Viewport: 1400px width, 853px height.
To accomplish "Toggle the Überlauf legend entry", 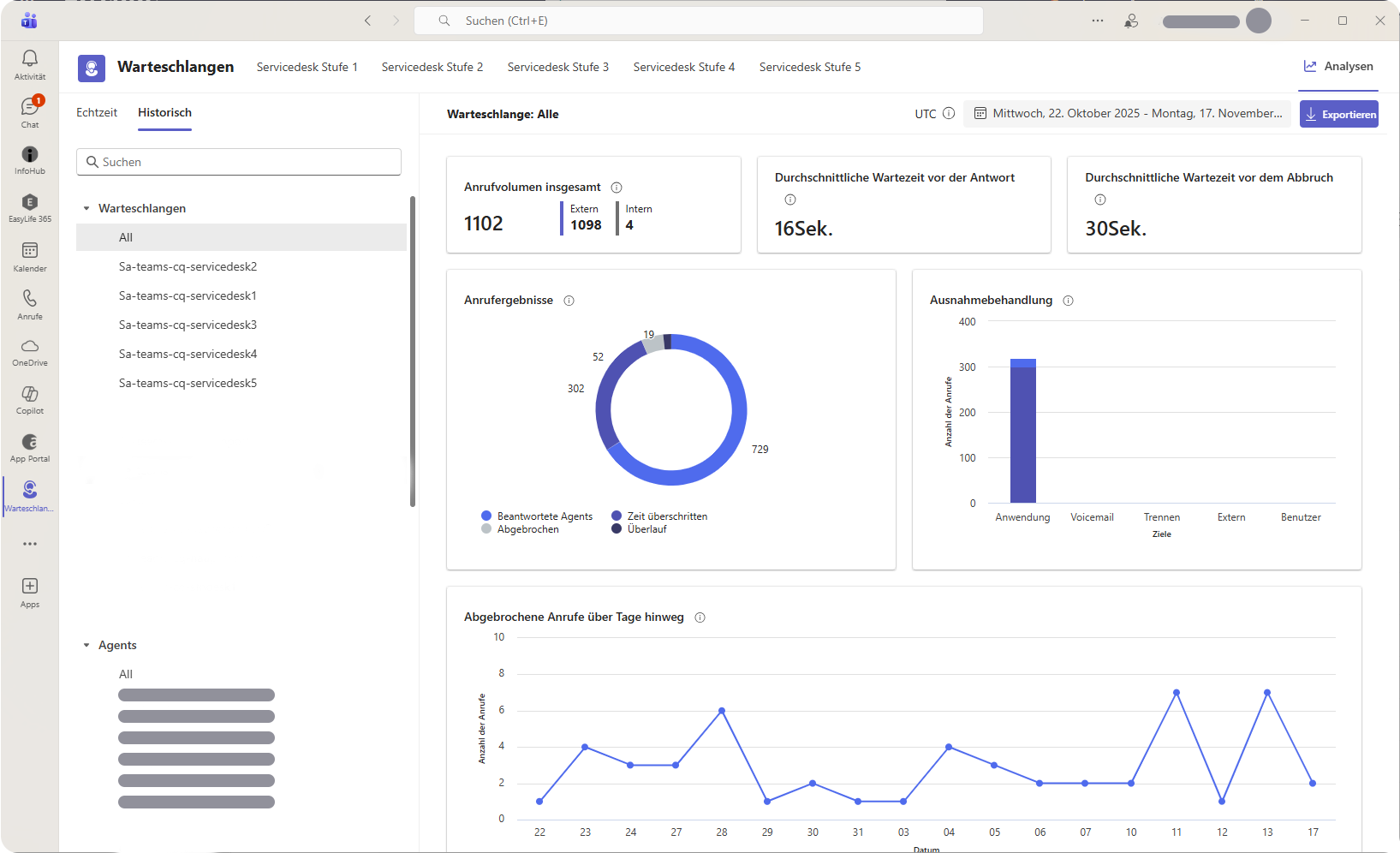I will 646,529.
